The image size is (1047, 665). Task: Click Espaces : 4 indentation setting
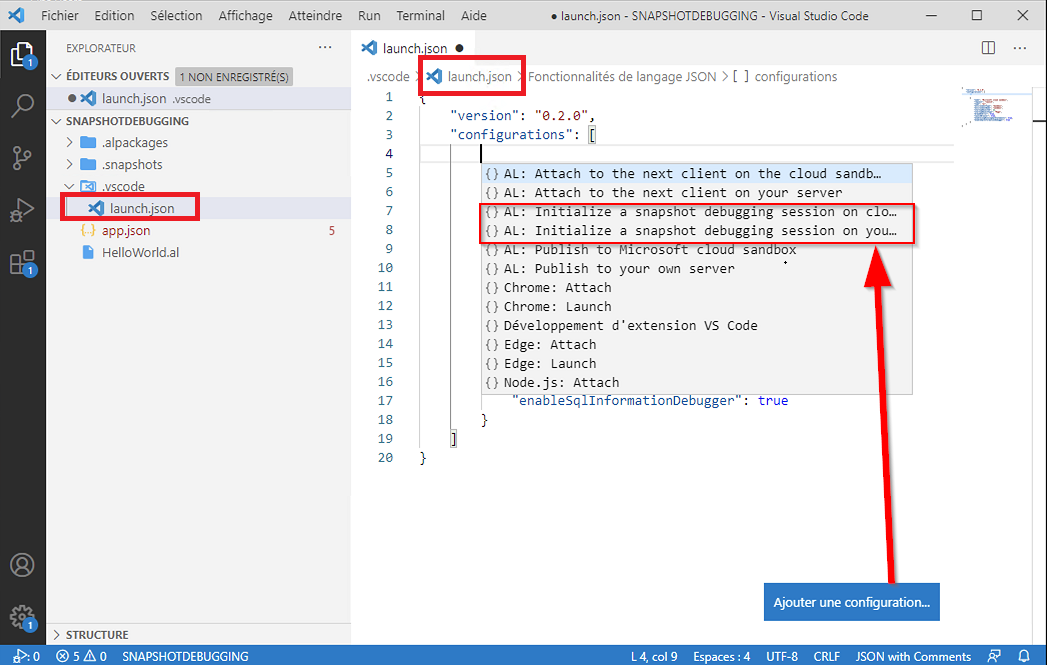(x=721, y=656)
